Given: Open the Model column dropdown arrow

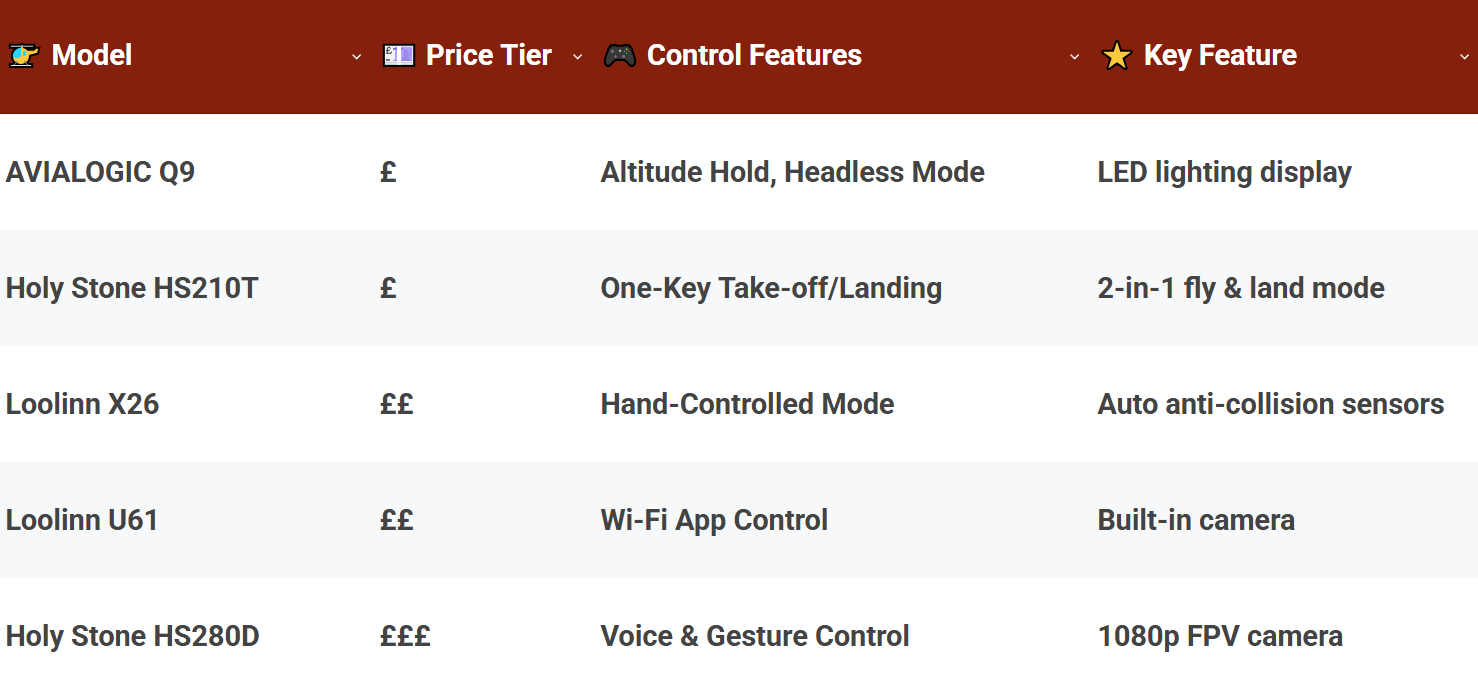Looking at the screenshot, I should pyautogui.click(x=357, y=57).
